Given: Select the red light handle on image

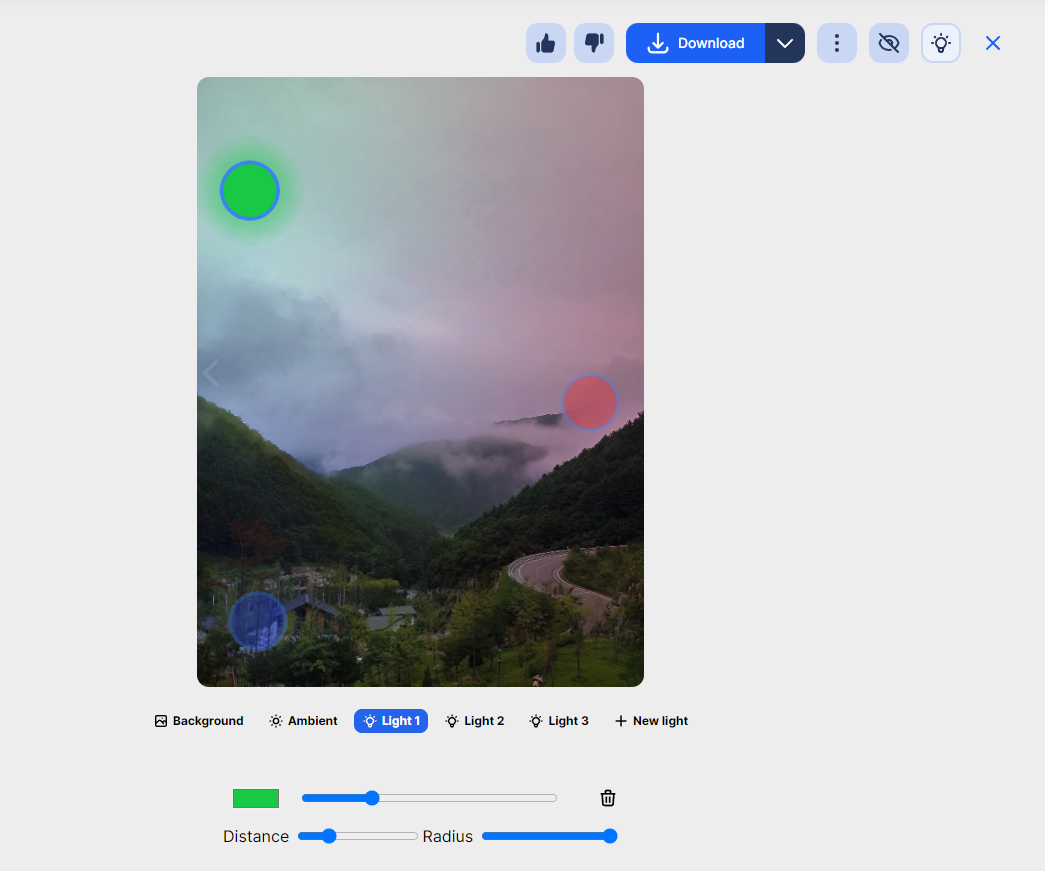Looking at the screenshot, I should coord(590,402).
